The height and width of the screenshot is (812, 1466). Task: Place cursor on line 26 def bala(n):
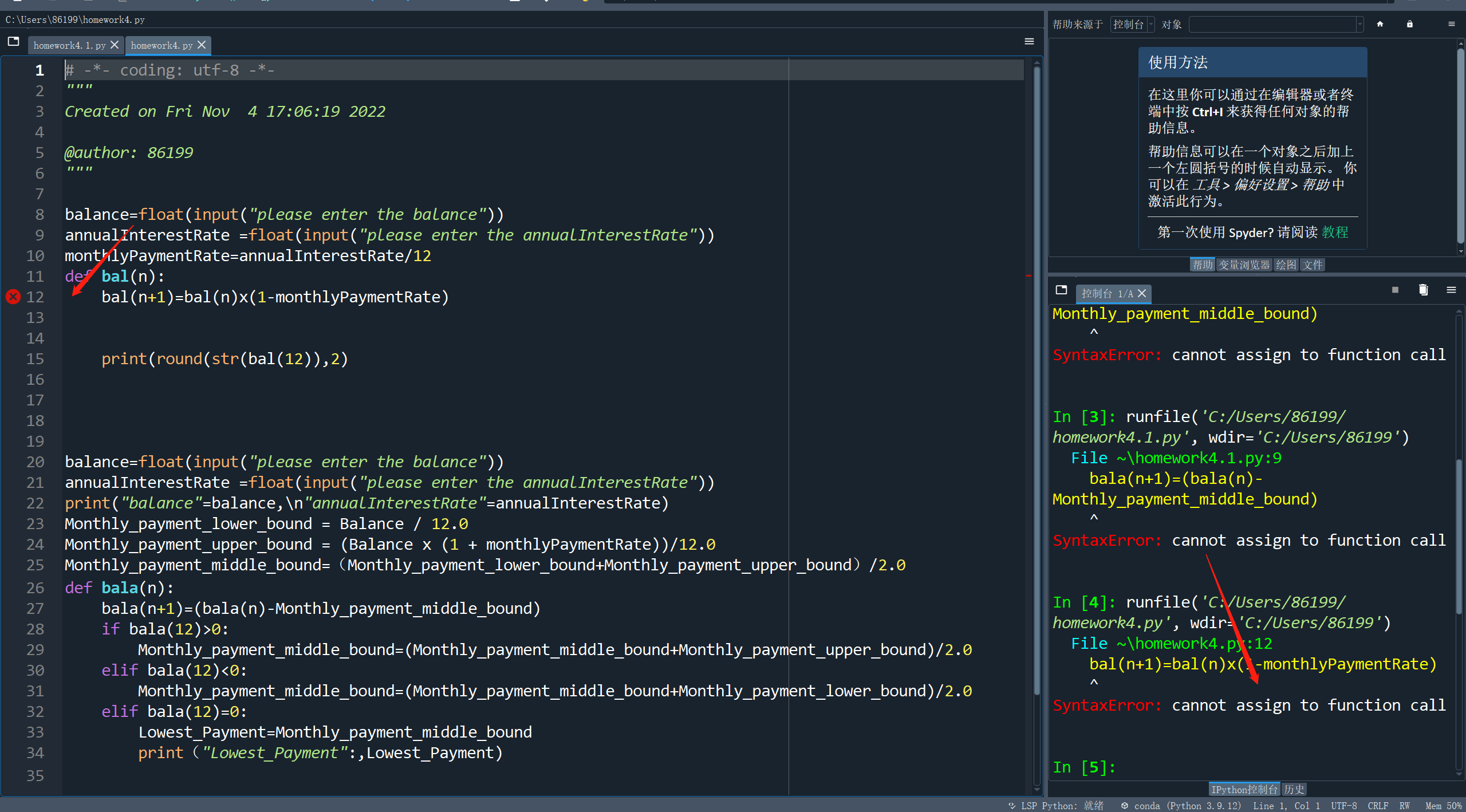tap(119, 588)
